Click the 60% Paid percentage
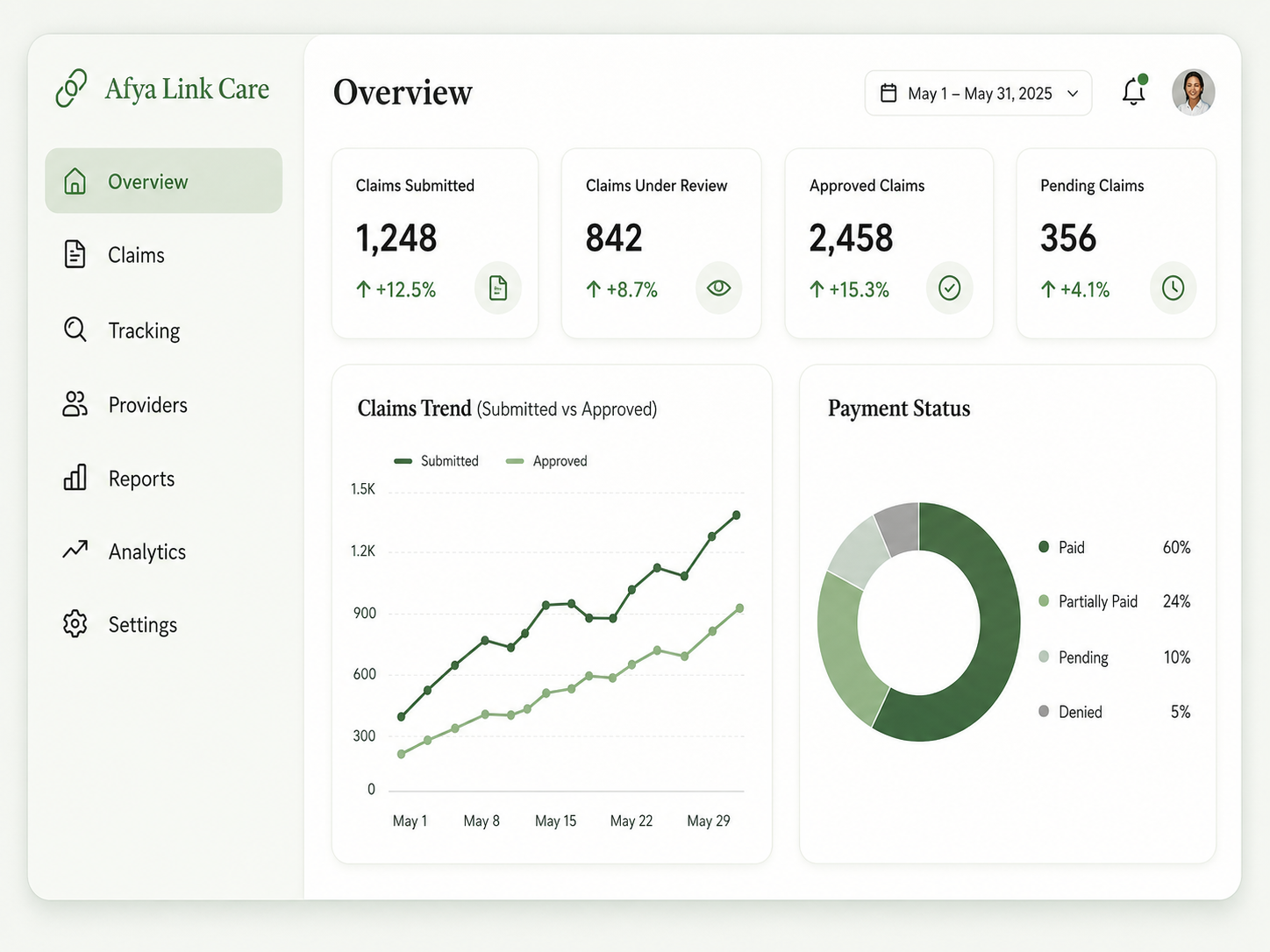Image resolution: width=1270 pixels, height=952 pixels. tap(1176, 547)
